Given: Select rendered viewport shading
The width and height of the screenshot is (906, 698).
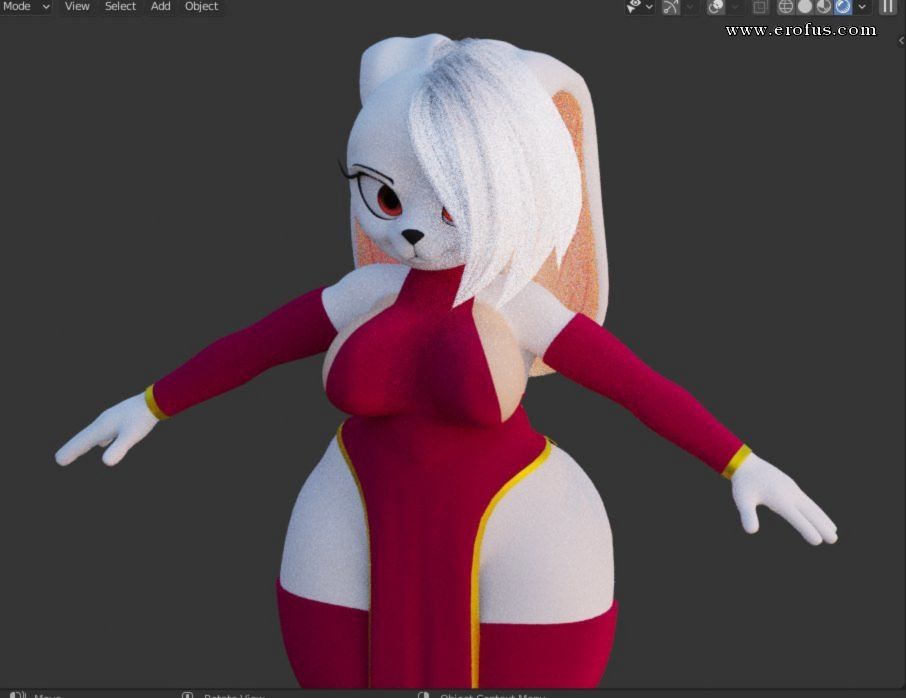Looking at the screenshot, I should click(843, 7).
